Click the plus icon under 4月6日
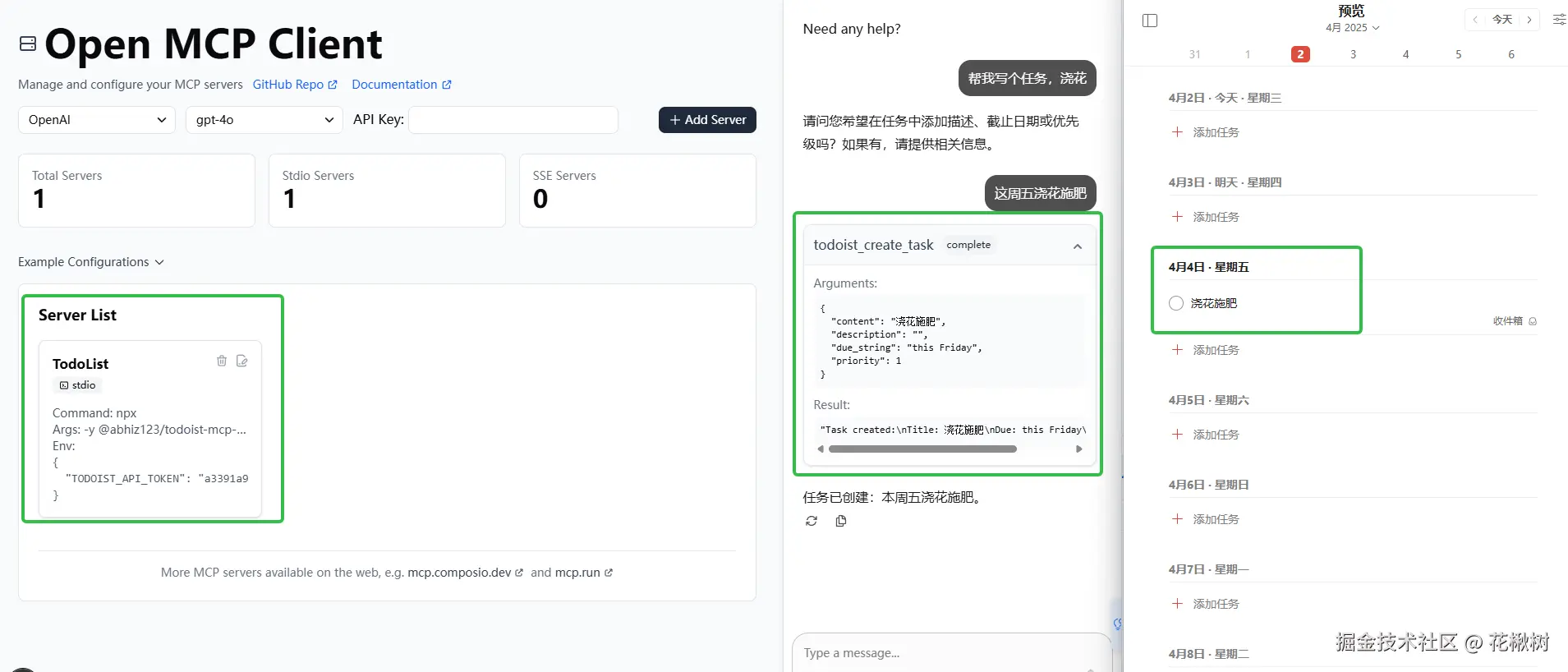 pos(1177,519)
